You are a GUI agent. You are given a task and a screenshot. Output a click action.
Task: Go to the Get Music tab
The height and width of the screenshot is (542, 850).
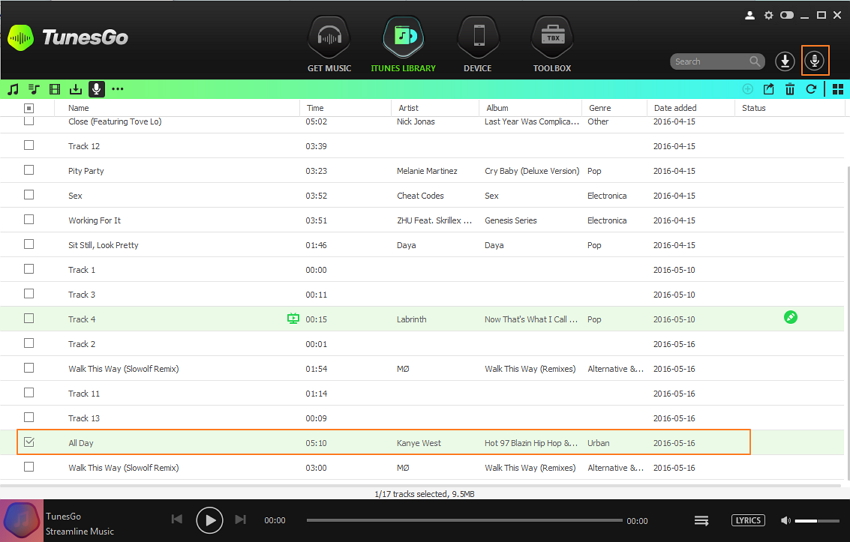pyautogui.click(x=329, y=47)
